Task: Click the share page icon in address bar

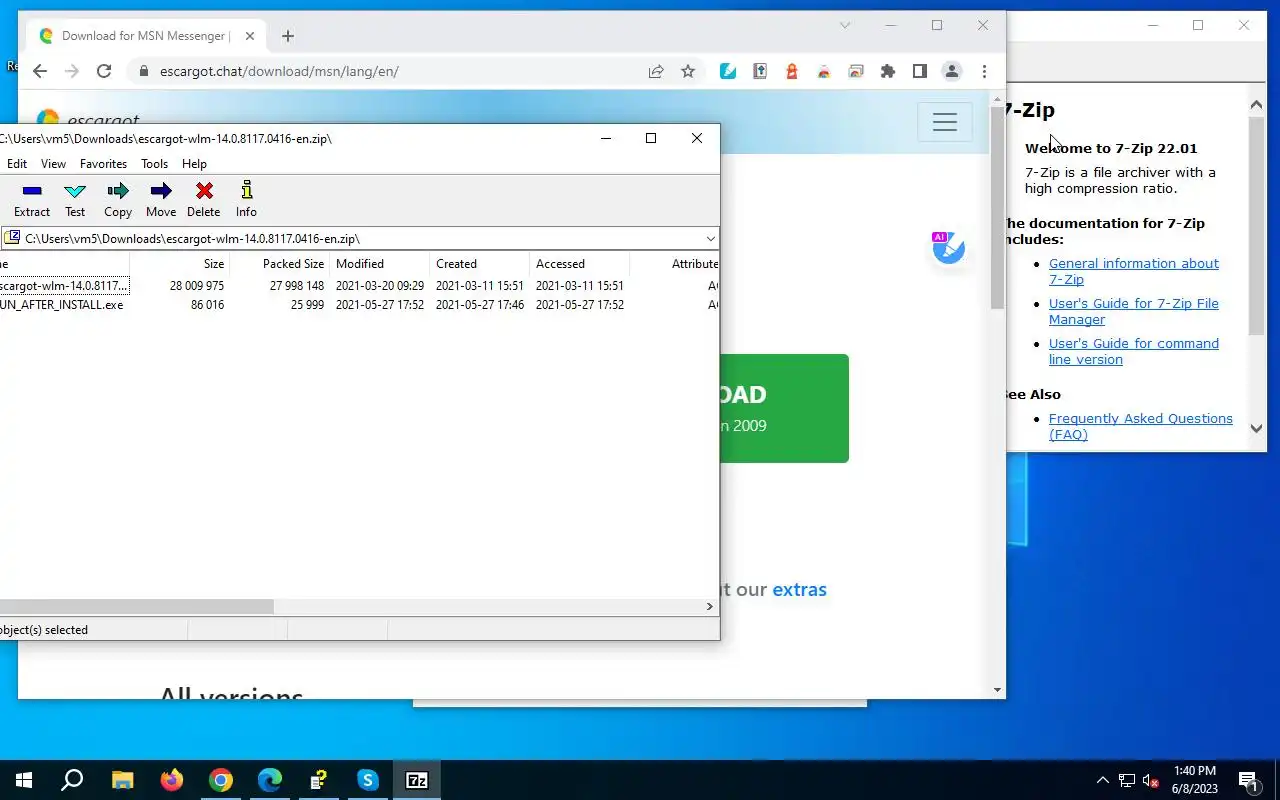Action: click(x=656, y=71)
